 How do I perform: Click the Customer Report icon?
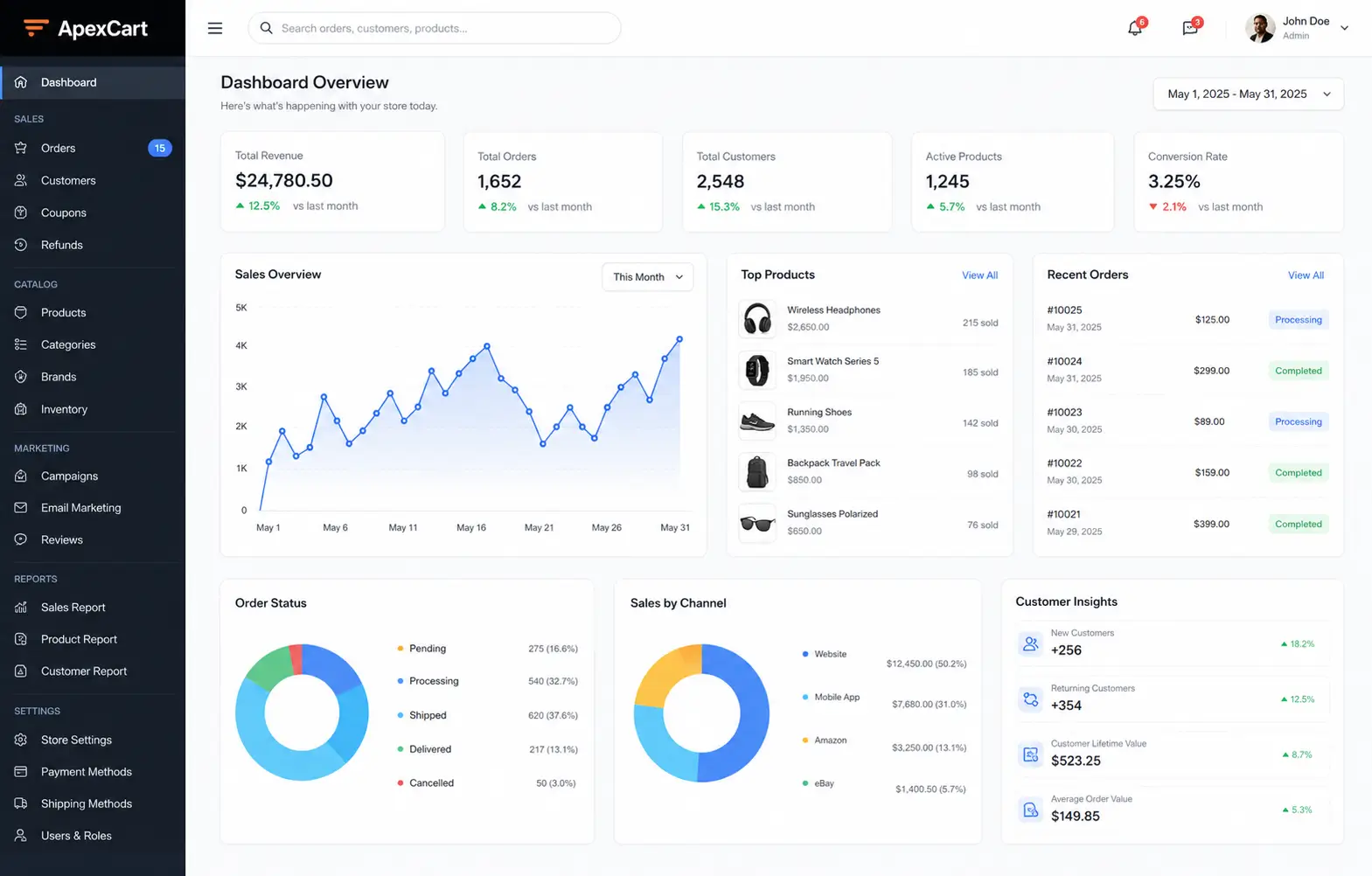point(21,671)
